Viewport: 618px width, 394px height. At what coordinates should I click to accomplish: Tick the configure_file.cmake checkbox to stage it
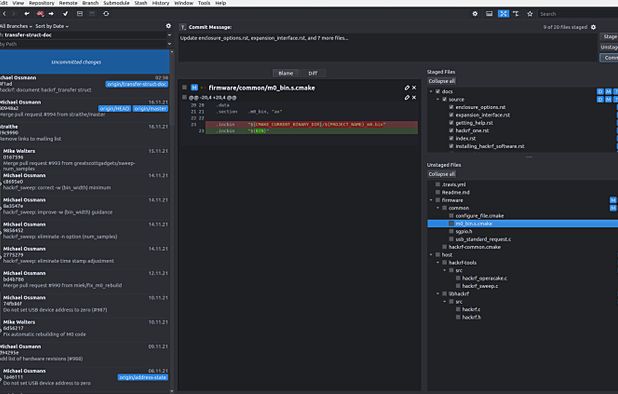(x=451, y=216)
